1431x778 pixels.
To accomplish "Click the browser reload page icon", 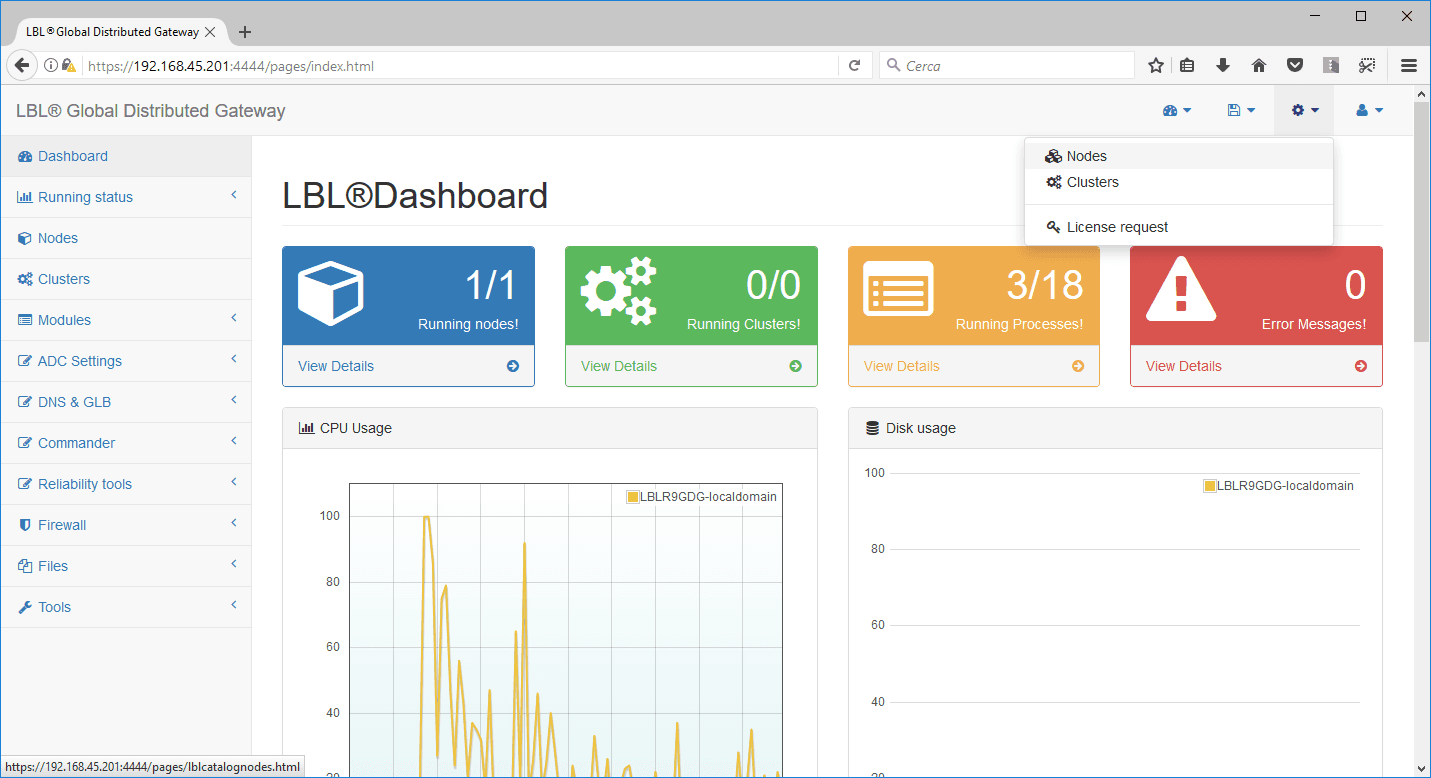I will click(854, 66).
